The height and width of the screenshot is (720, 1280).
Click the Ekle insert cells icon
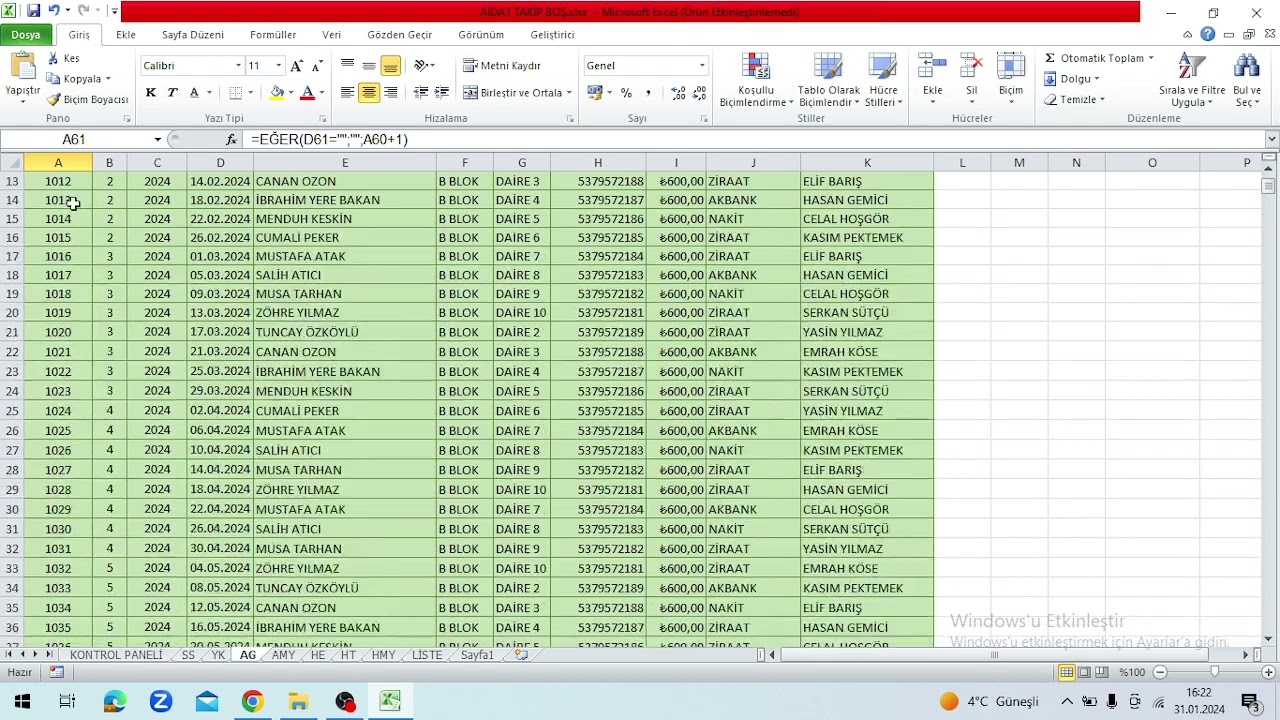tap(932, 68)
